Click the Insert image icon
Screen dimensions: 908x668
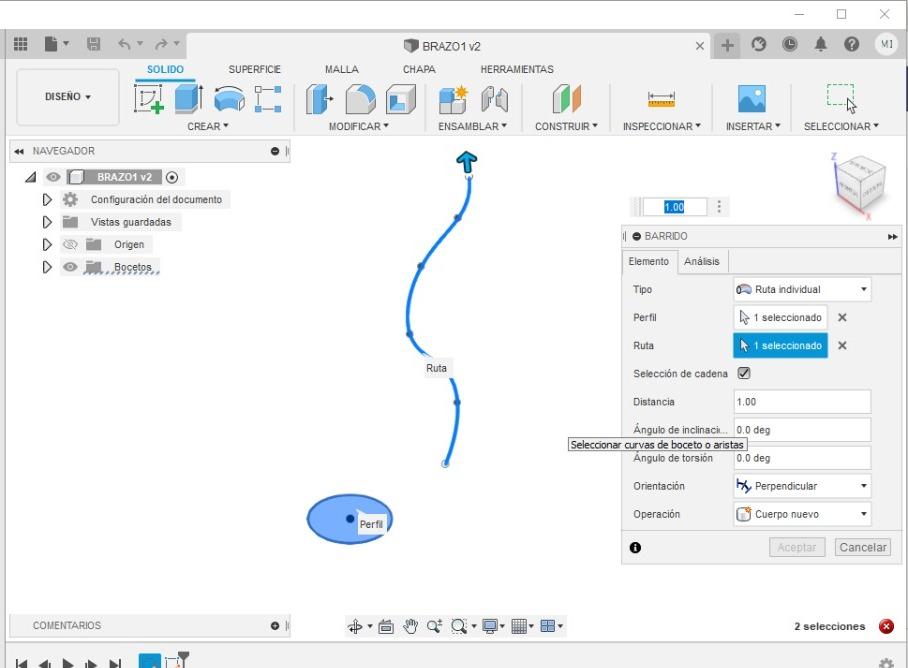point(752,98)
